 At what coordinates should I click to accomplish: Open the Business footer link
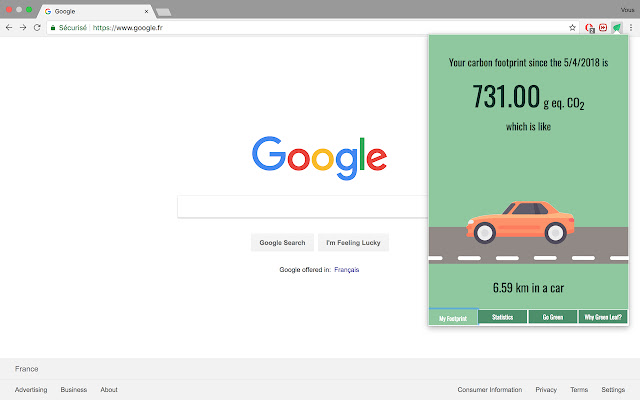coord(73,389)
